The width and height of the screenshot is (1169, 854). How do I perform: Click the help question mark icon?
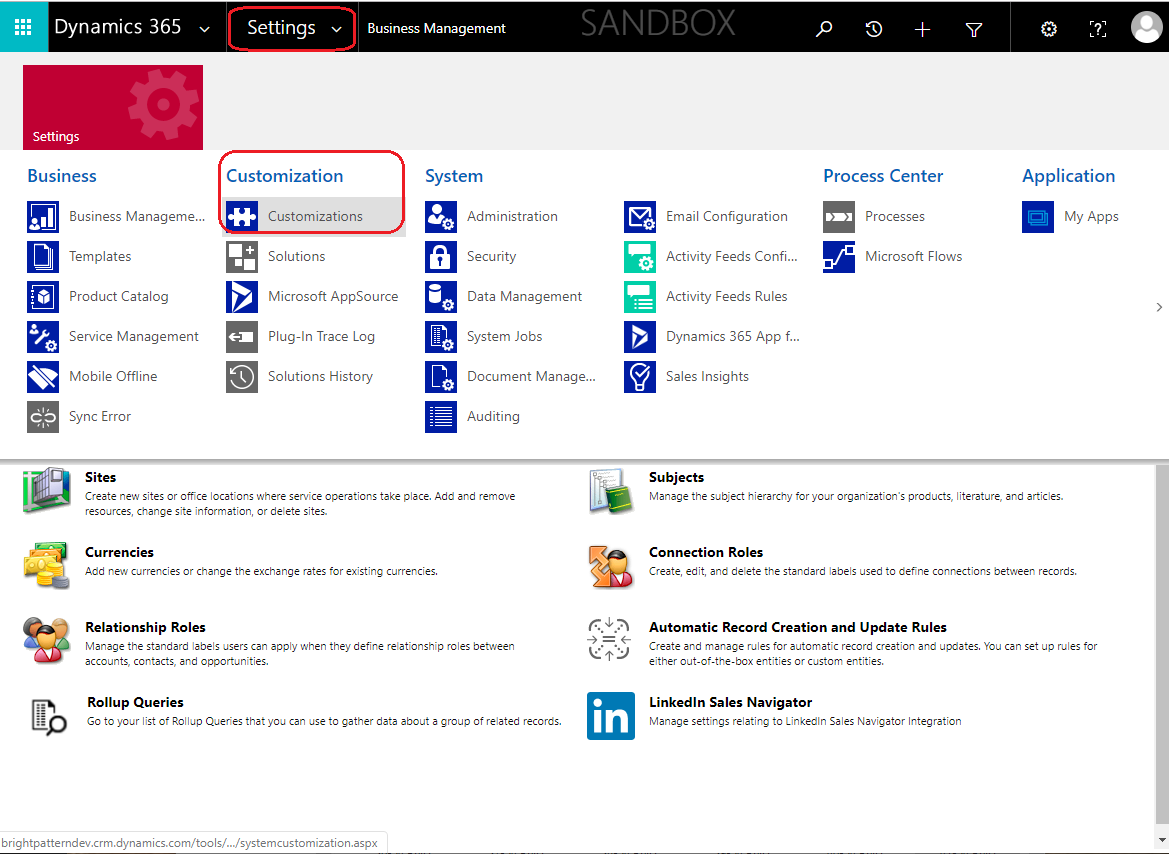coord(1097,29)
